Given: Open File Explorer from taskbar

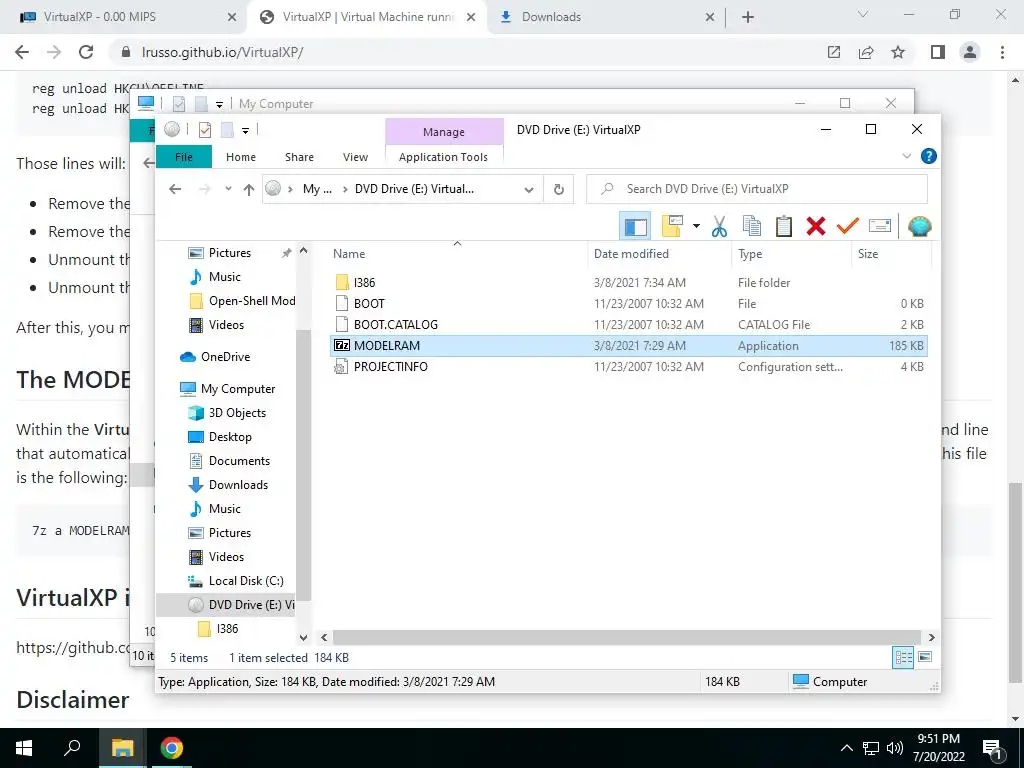Looking at the screenshot, I should pyautogui.click(x=122, y=748).
